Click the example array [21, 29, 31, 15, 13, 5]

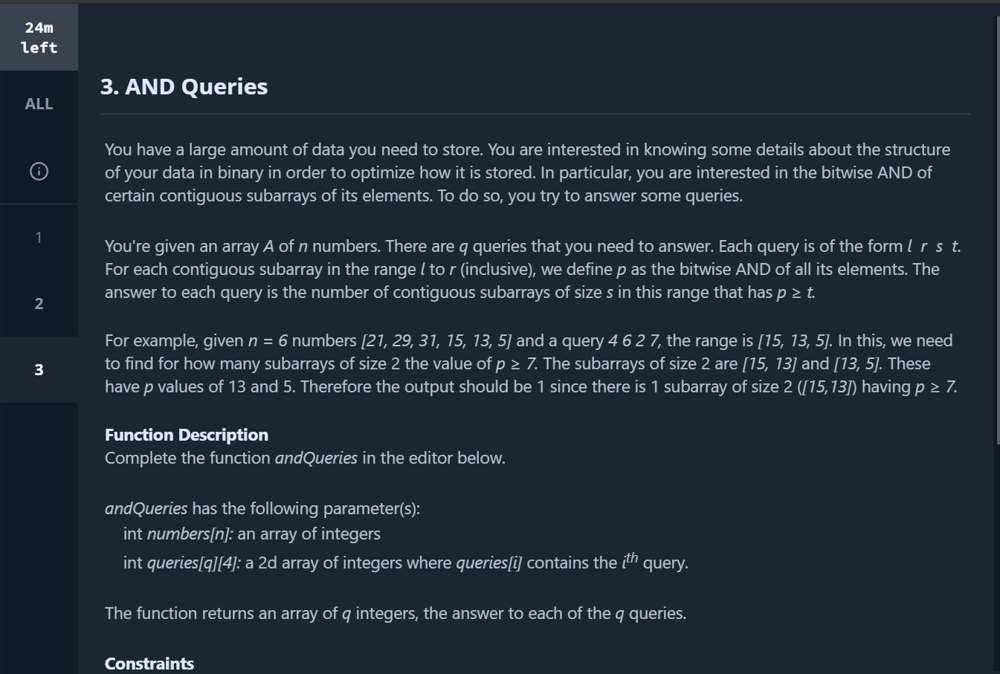(436, 341)
